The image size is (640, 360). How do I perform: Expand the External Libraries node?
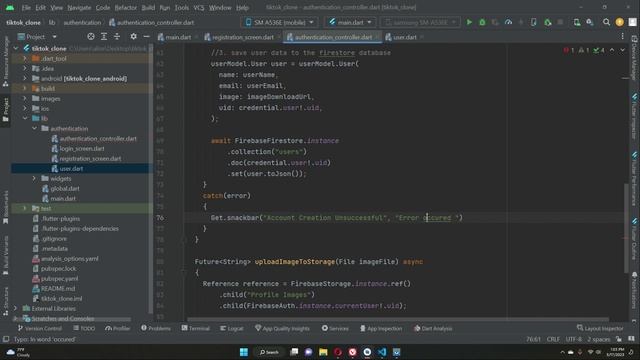tap(15, 309)
